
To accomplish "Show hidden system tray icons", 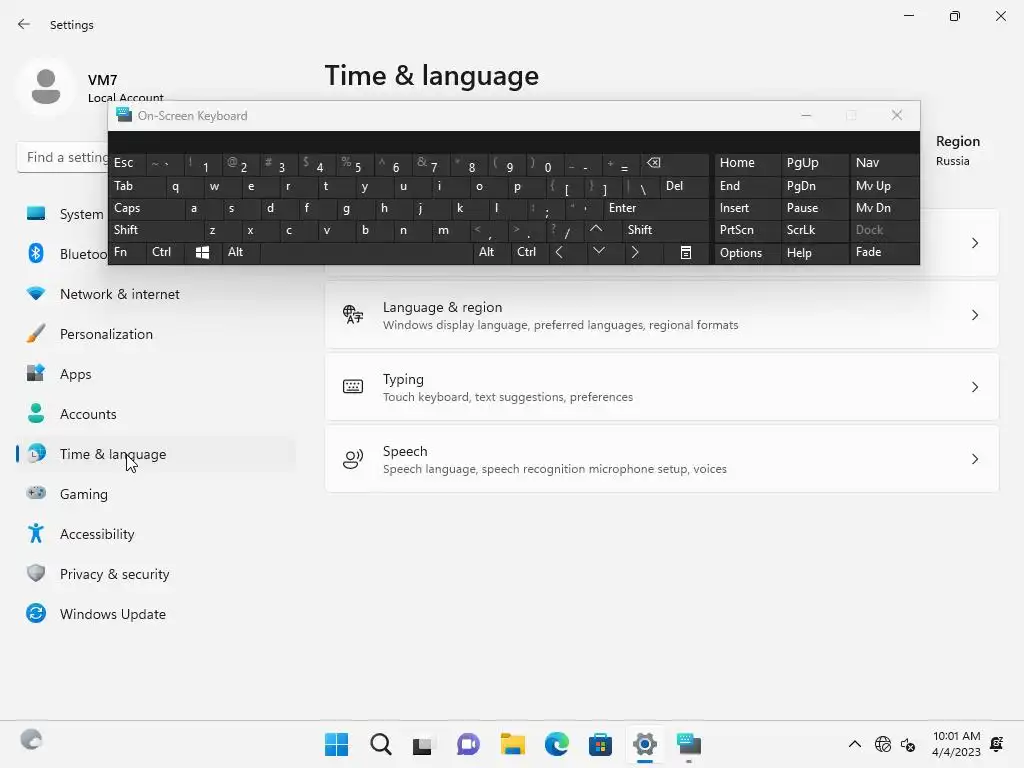I will (854, 744).
